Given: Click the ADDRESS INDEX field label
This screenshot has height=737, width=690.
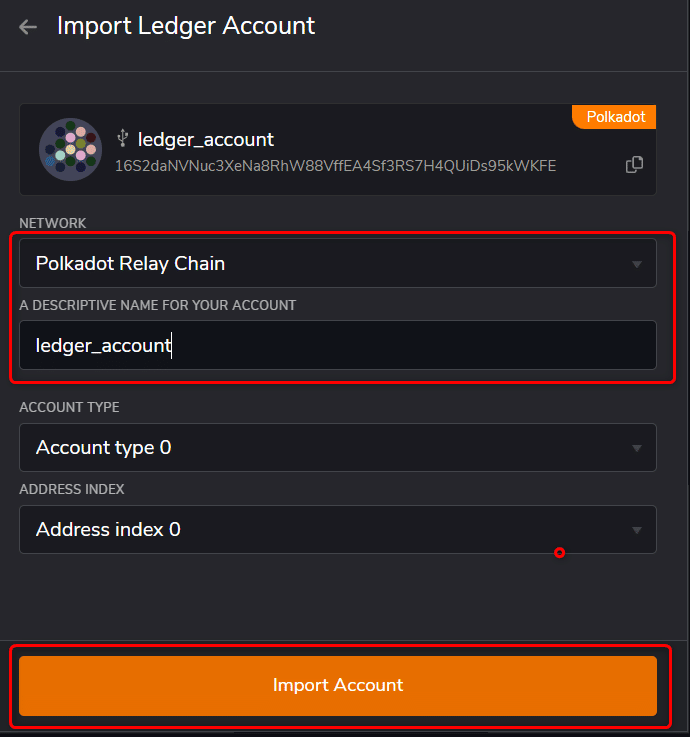Looking at the screenshot, I should (72, 489).
